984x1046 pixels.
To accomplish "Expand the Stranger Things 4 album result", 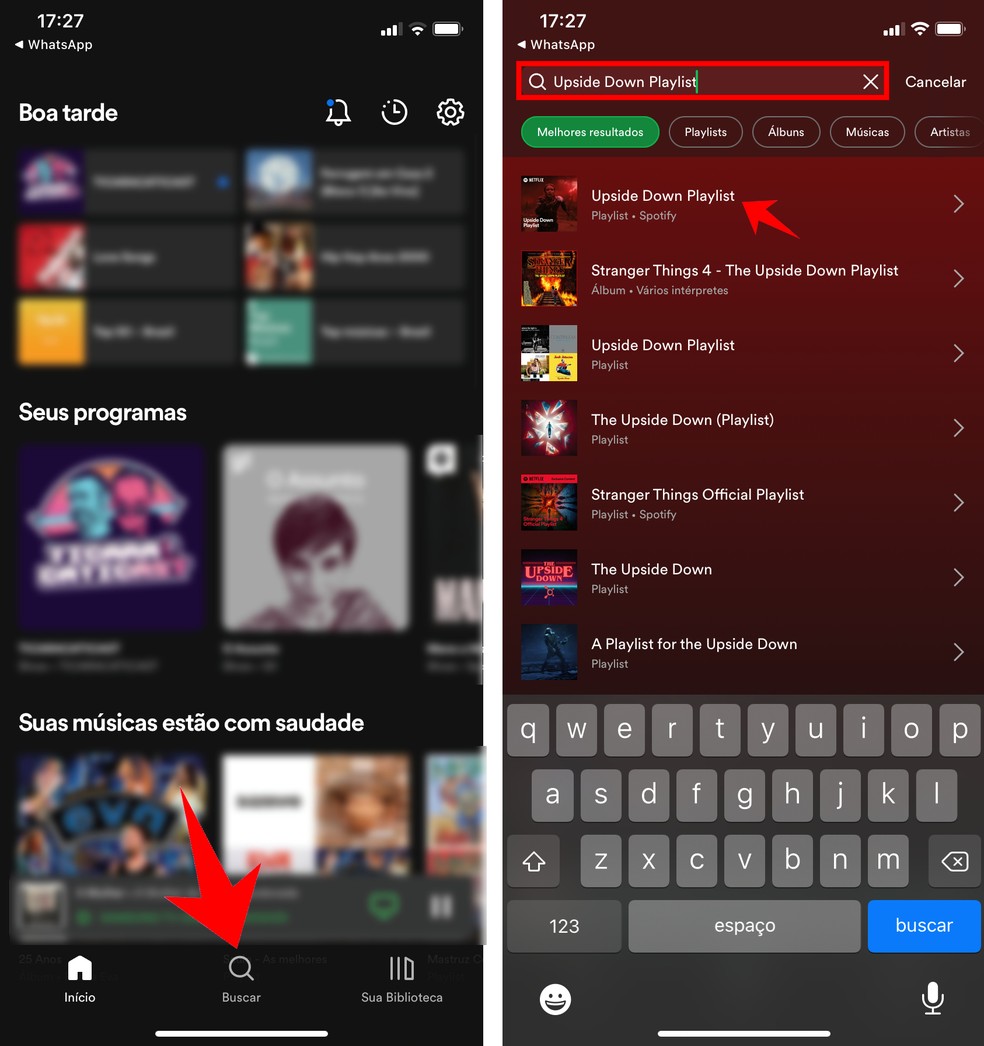I will tap(960, 278).
